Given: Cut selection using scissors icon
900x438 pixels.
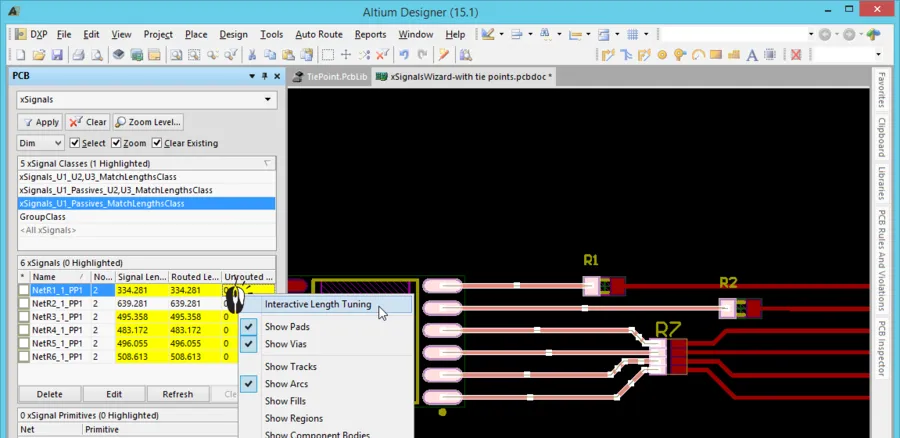Looking at the screenshot, I should coord(252,55).
